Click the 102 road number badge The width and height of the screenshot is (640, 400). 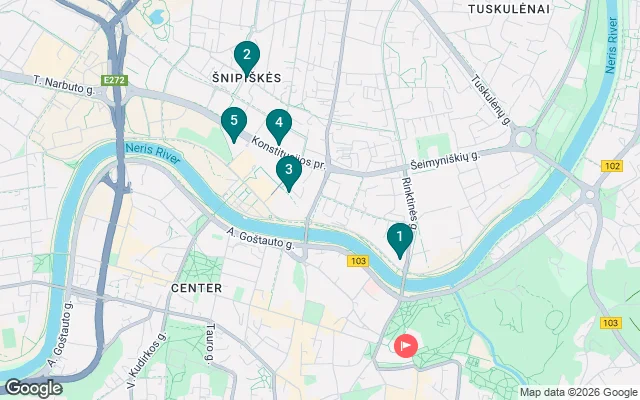point(611,166)
